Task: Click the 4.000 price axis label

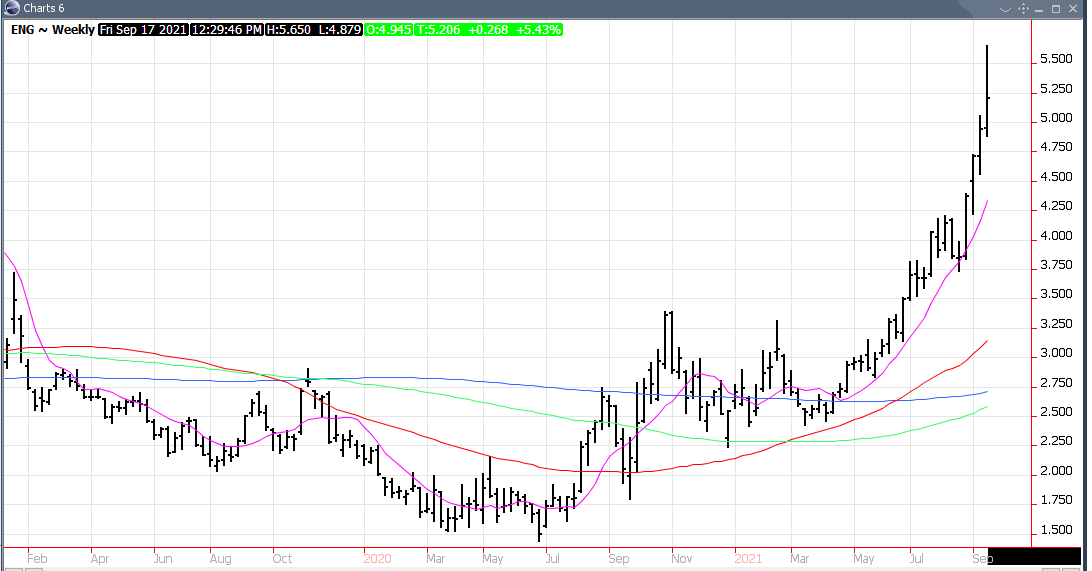Action: [x=1056, y=236]
